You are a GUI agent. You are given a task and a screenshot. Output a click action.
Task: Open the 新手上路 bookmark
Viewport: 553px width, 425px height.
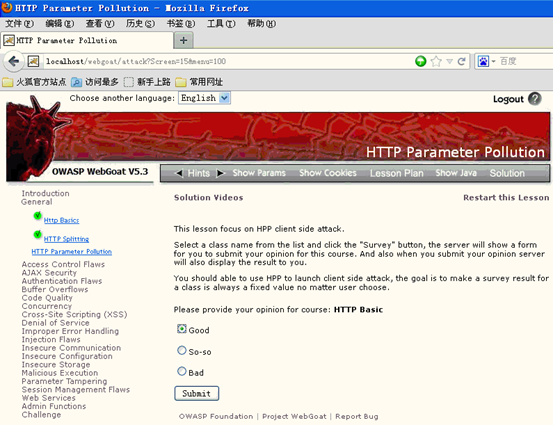[147, 82]
